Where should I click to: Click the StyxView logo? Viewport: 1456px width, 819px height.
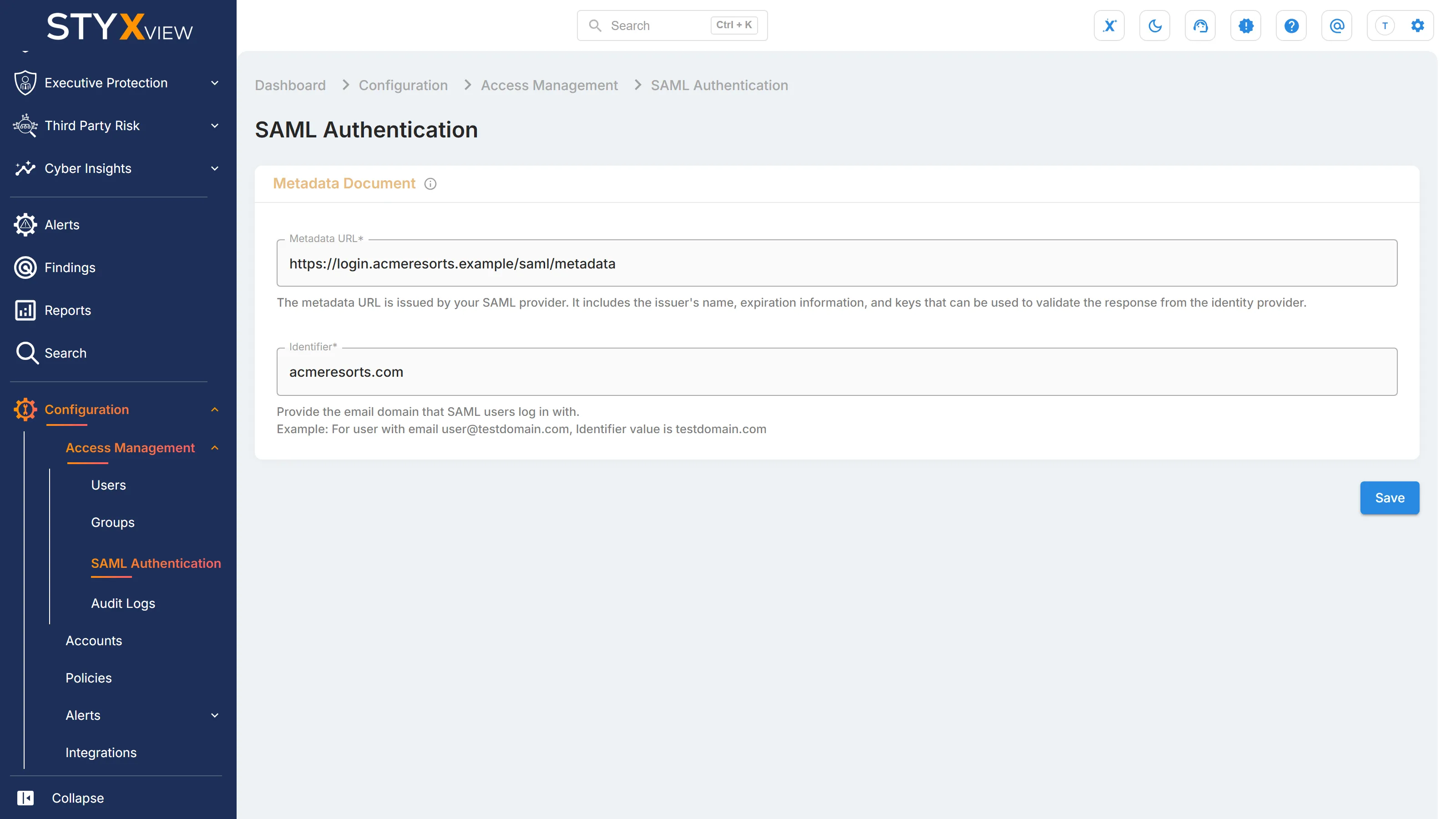(x=119, y=26)
